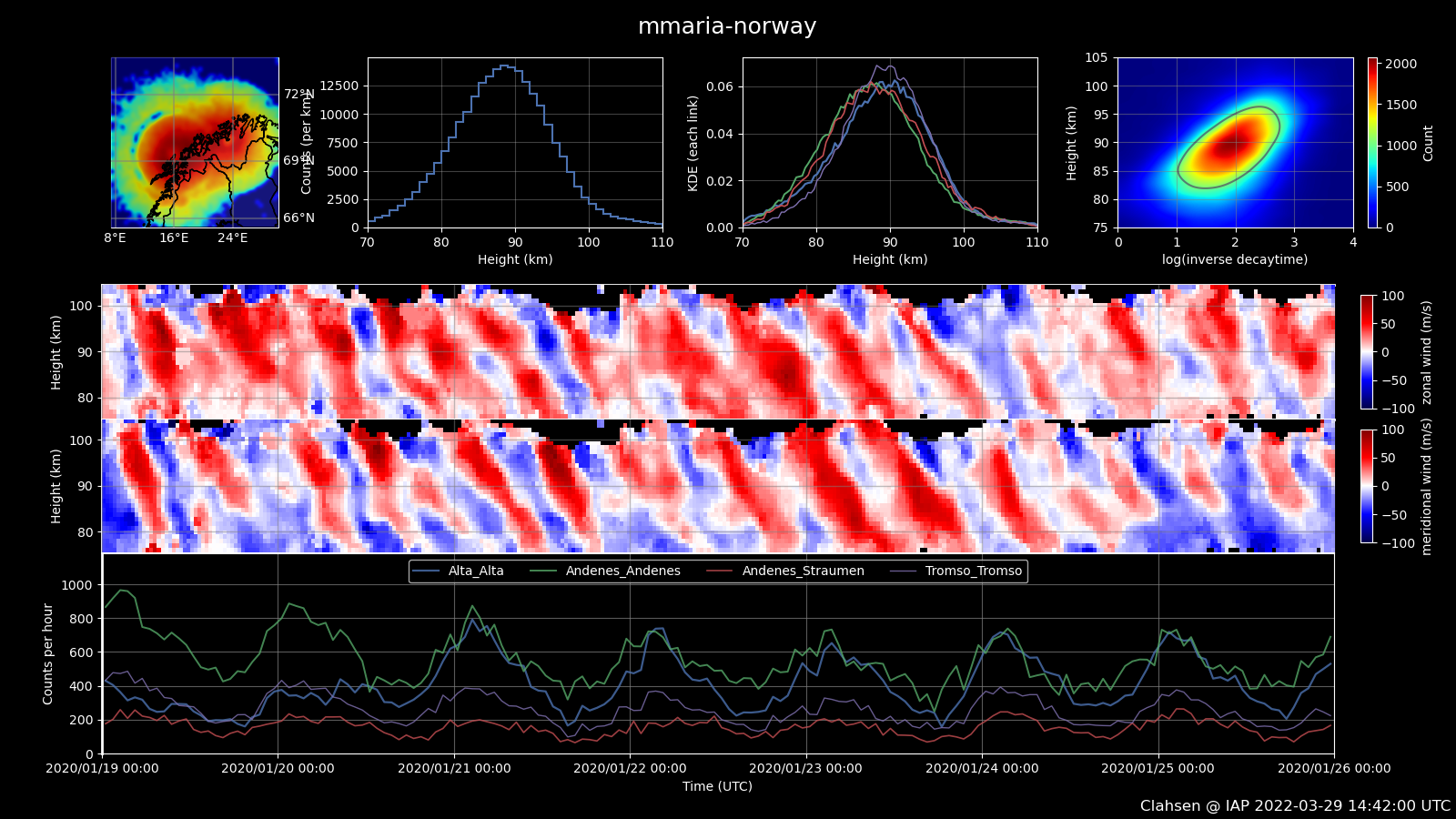Click the '66°N' latitude label on map

tap(298, 217)
